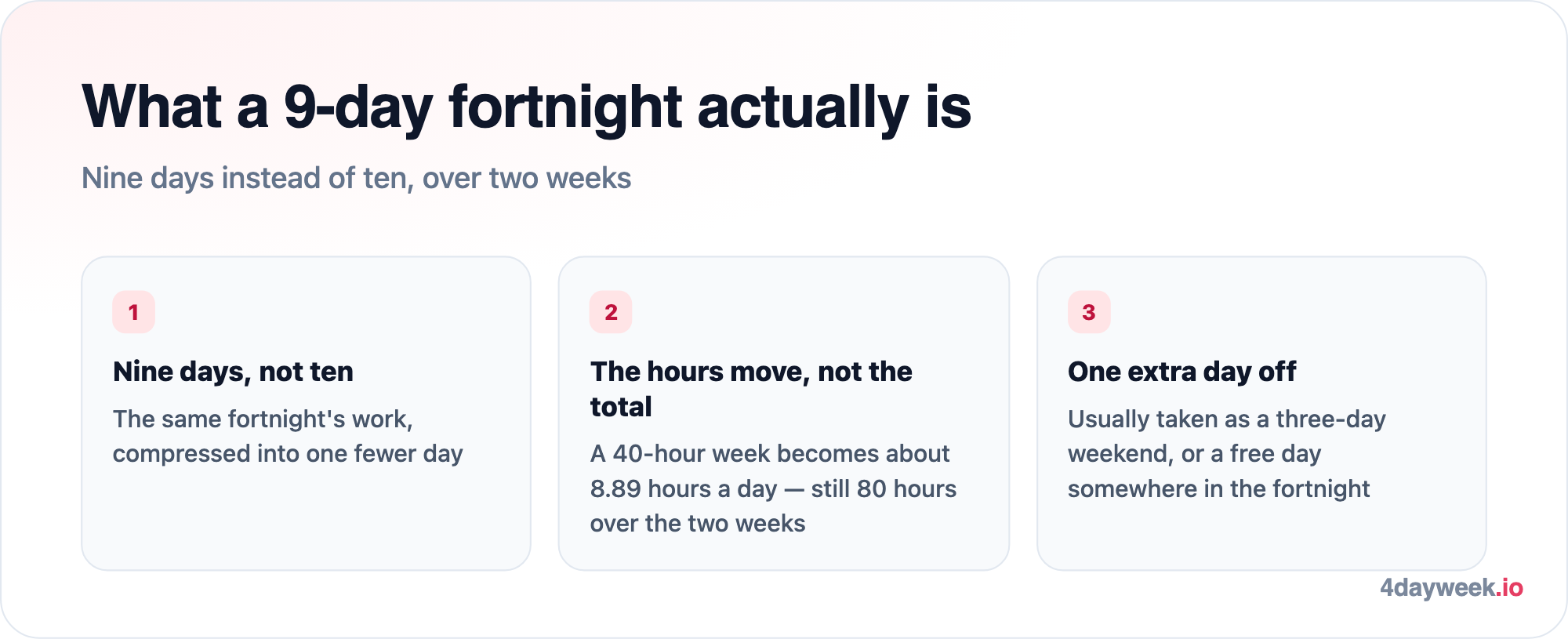This screenshot has width=1568, height=639.
Task: Click 'somewhere in the fortnight' text line
Action: click(x=1218, y=489)
